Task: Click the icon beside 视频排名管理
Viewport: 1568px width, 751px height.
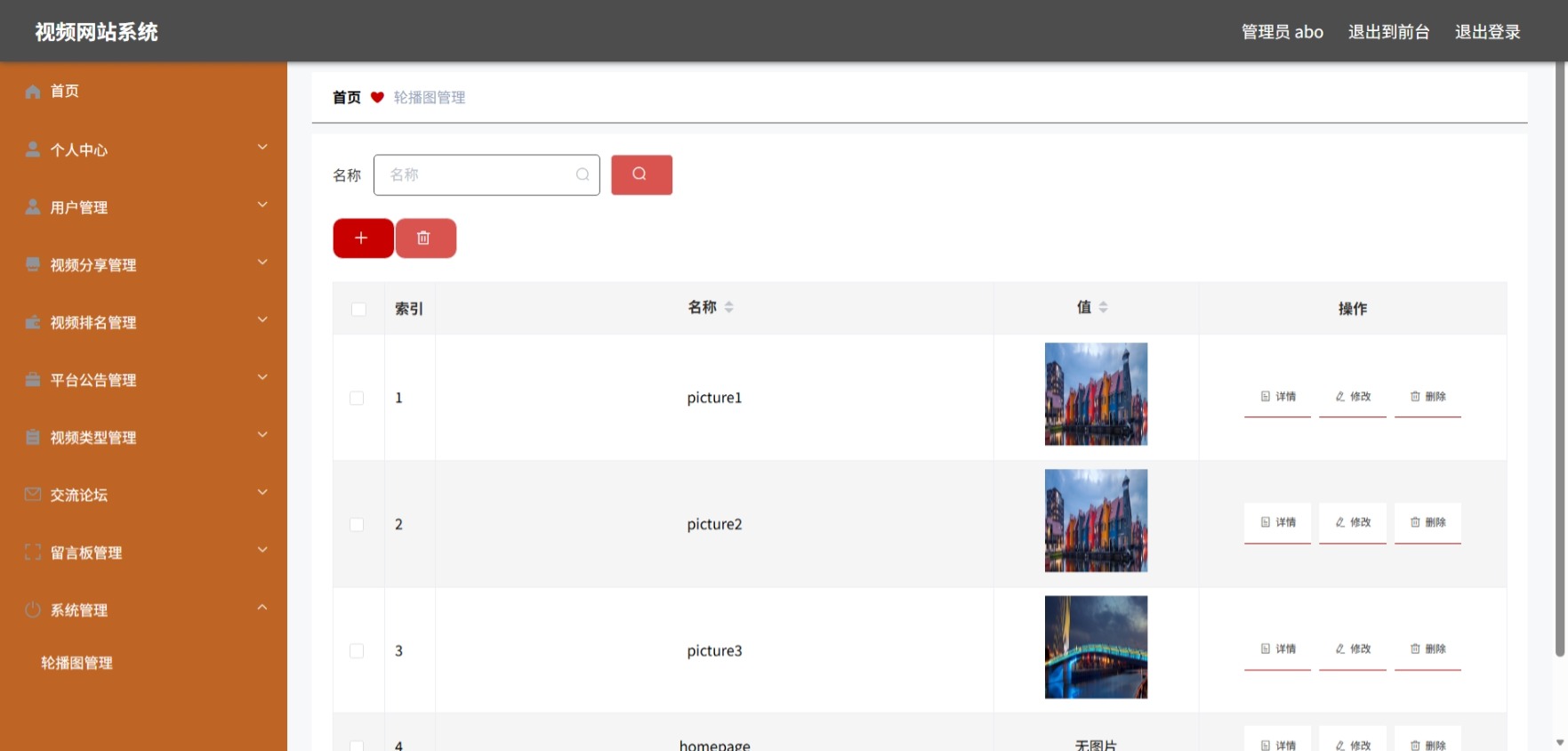Action: pyautogui.click(x=33, y=322)
